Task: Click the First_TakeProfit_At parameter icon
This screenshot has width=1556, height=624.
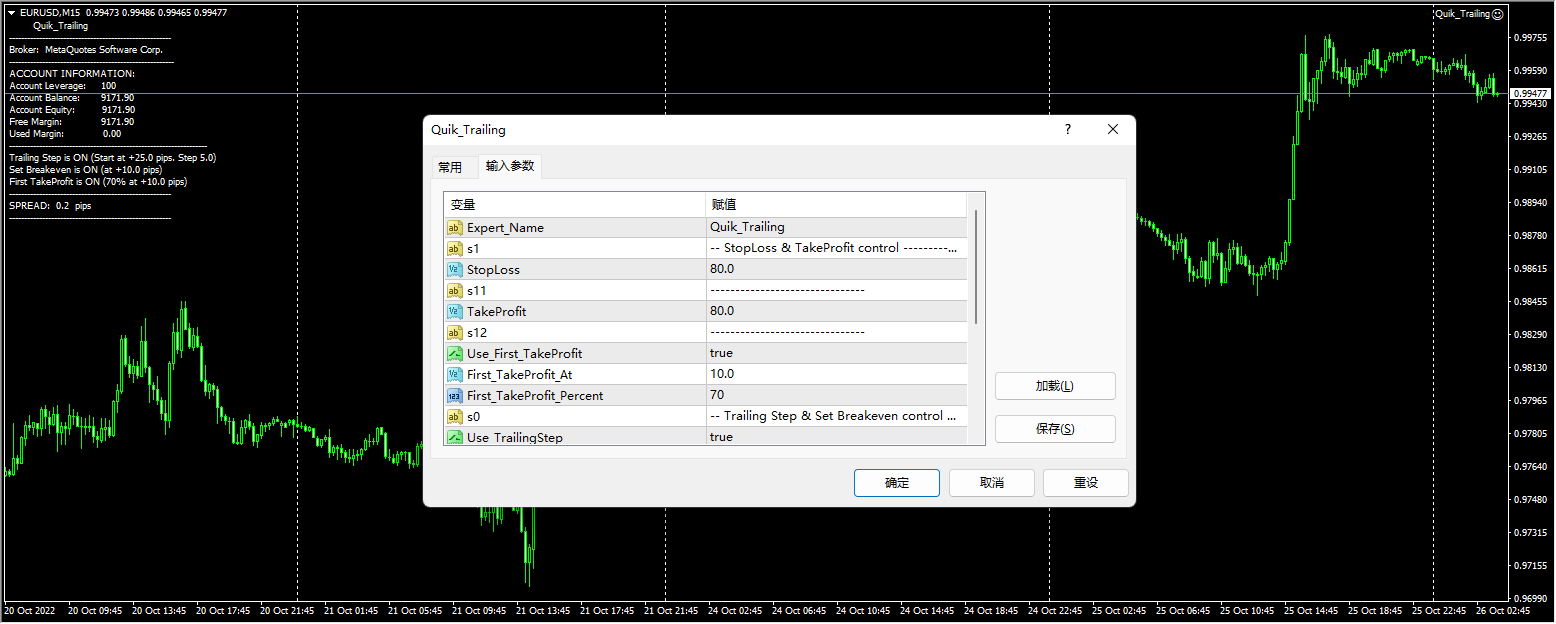Action: click(454, 375)
